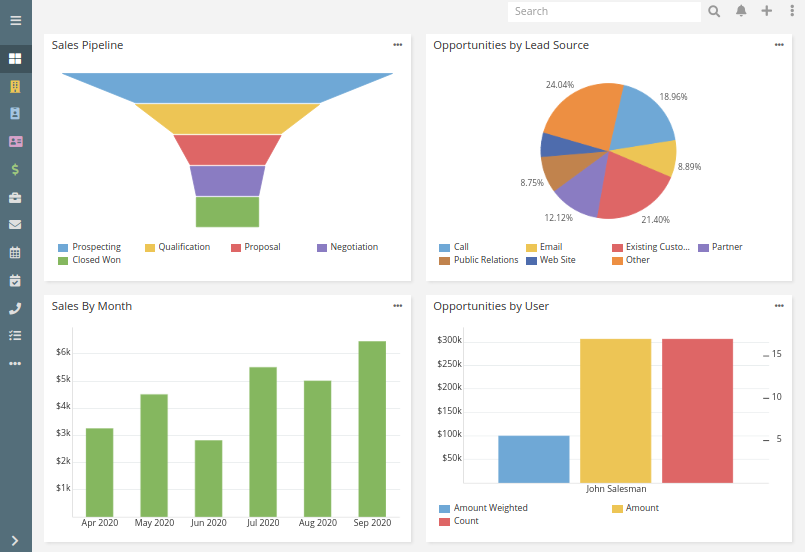805x552 pixels.
Task: Toggle the Partner legend entry
Action: point(720,247)
